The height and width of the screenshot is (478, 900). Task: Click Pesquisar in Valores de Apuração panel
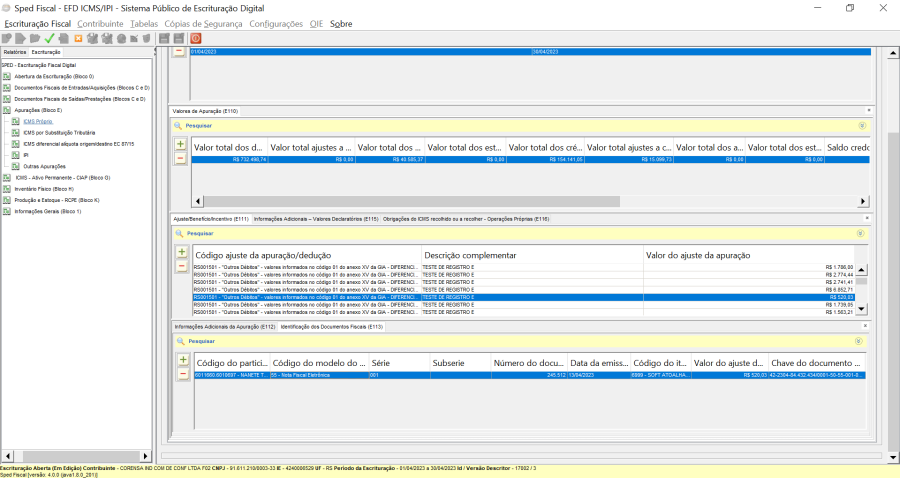(199, 126)
